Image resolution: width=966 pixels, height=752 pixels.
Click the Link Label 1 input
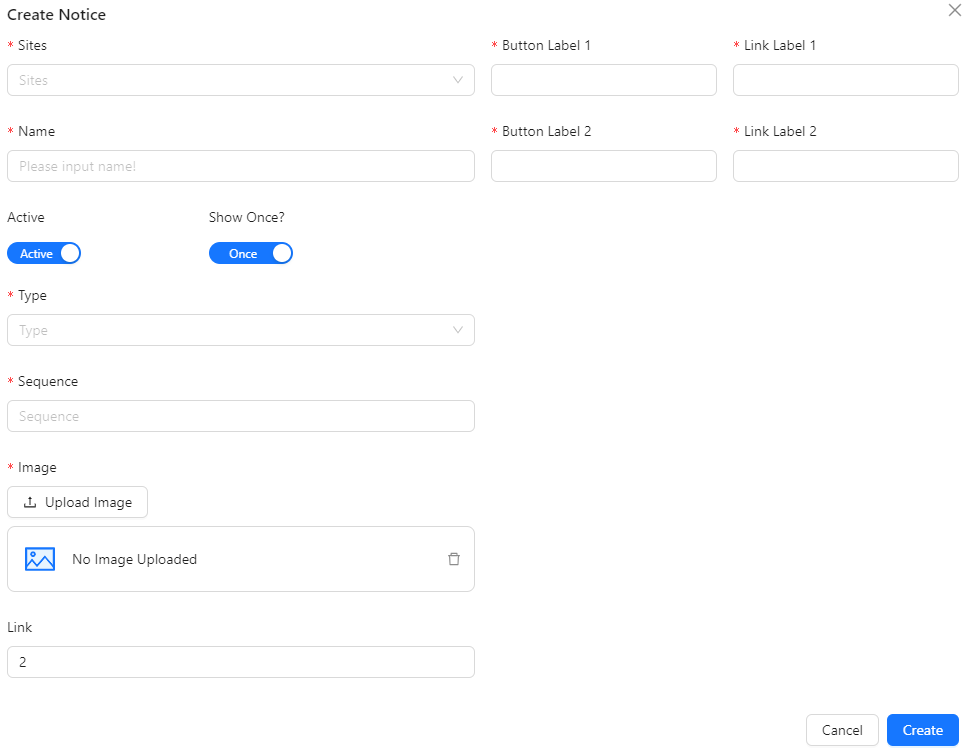(x=845, y=80)
